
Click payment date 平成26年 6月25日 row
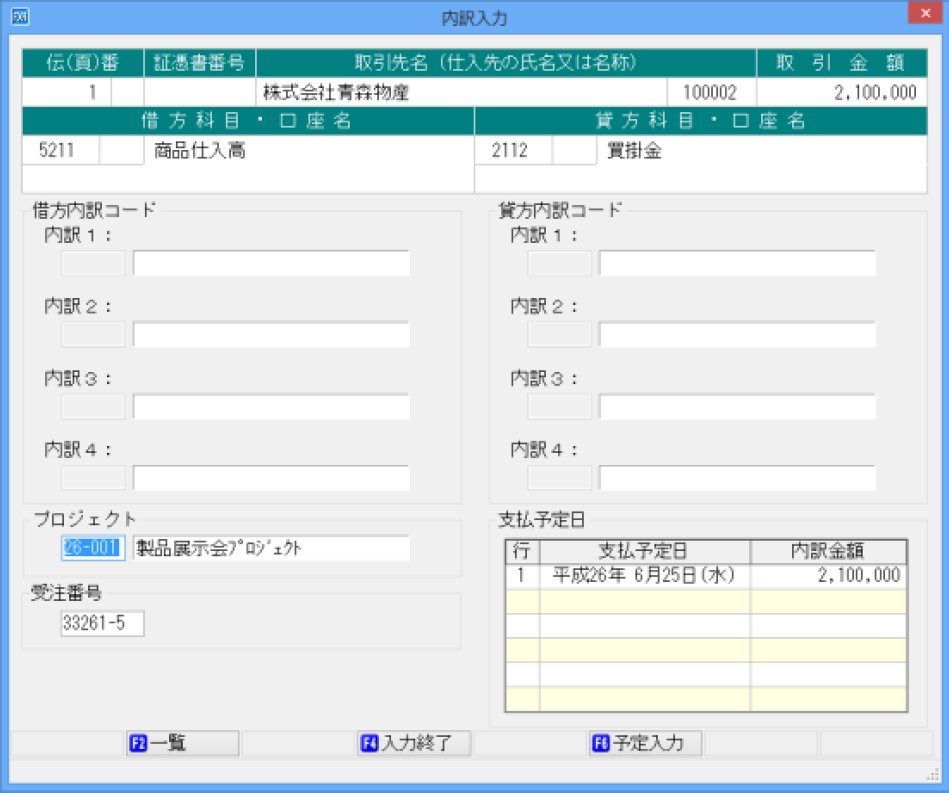(640, 575)
